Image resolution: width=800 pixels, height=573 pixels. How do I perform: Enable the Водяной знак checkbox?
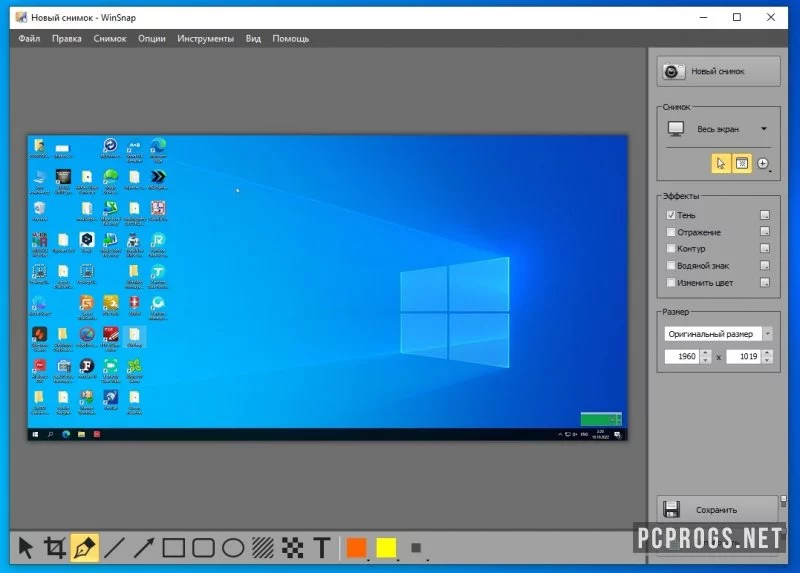coord(671,265)
